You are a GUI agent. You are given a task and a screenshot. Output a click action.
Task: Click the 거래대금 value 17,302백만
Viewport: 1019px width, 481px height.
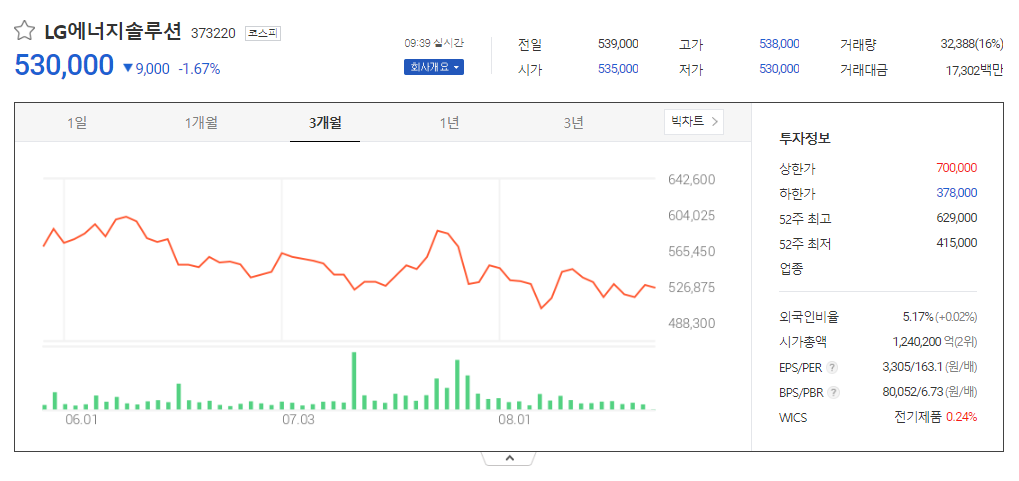974,70
